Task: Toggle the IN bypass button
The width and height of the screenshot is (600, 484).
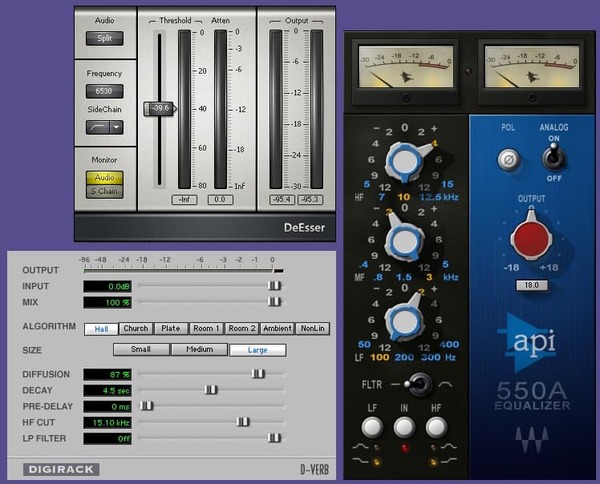Action: click(404, 427)
